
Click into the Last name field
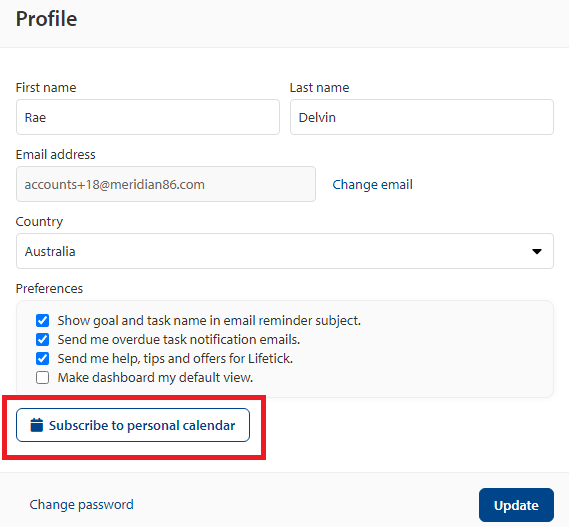click(422, 117)
